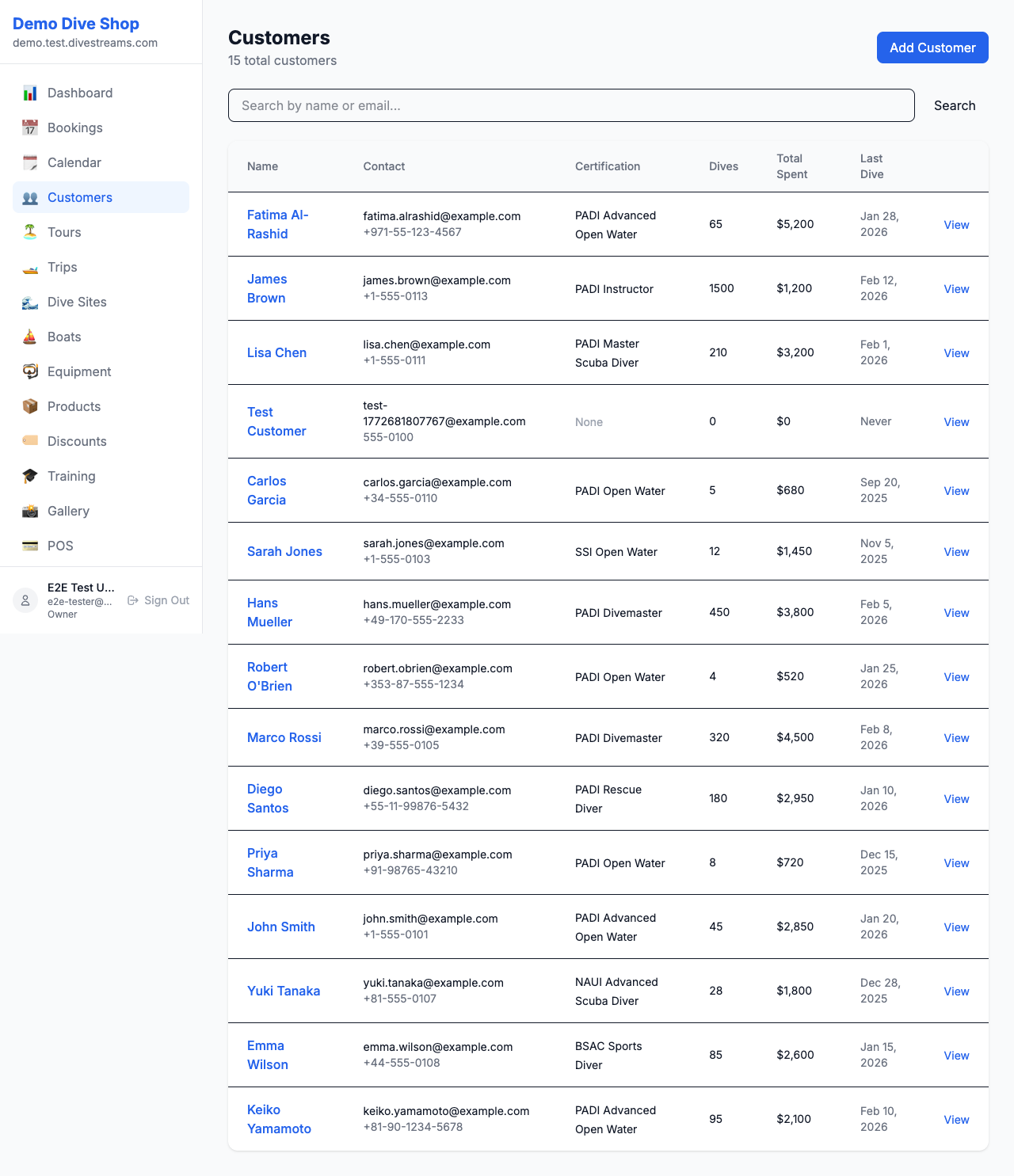Image resolution: width=1014 pixels, height=1176 pixels.
Task: Select the Tours palm-tree icon
Action: [29, 232]
